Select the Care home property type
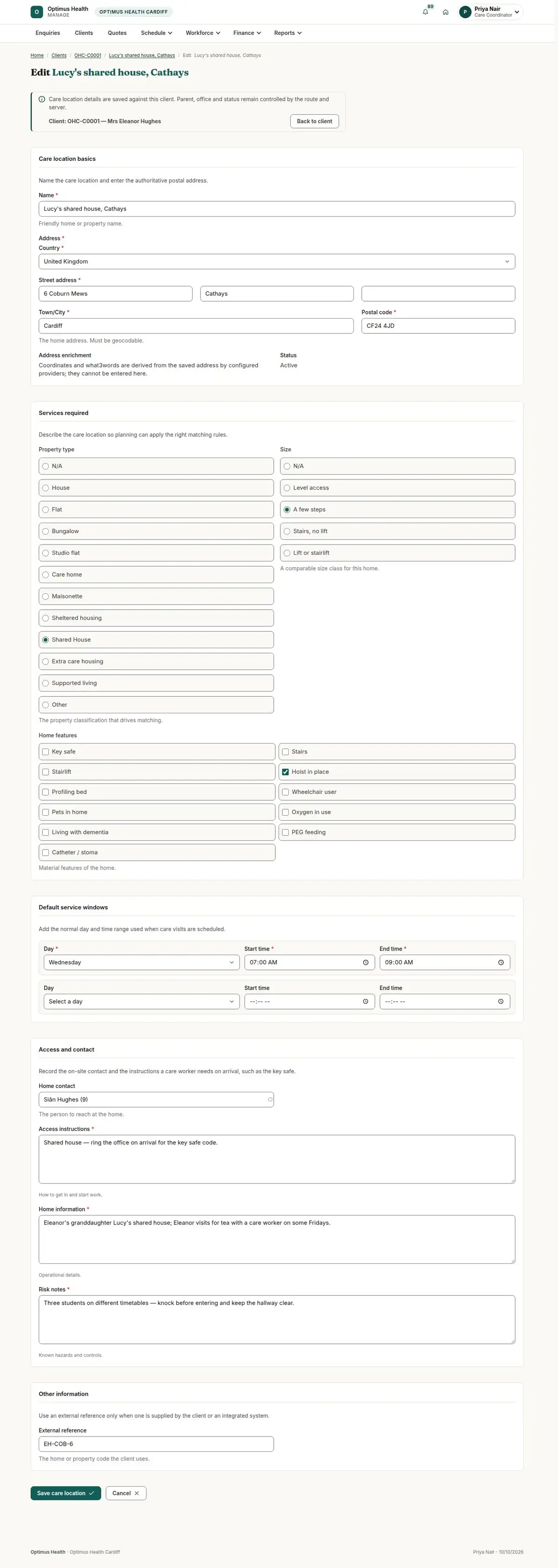Image resolution: width=558 pixels, height=1568 pixels. coord(156,575)
